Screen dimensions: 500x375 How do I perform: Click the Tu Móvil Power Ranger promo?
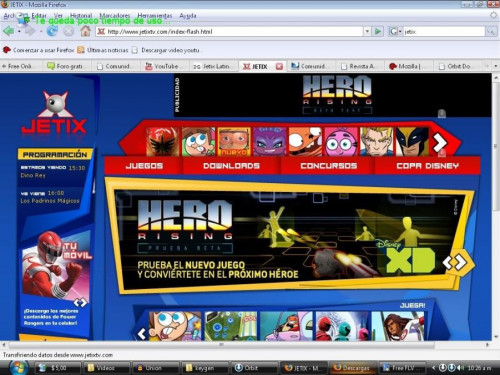[56, 267]
